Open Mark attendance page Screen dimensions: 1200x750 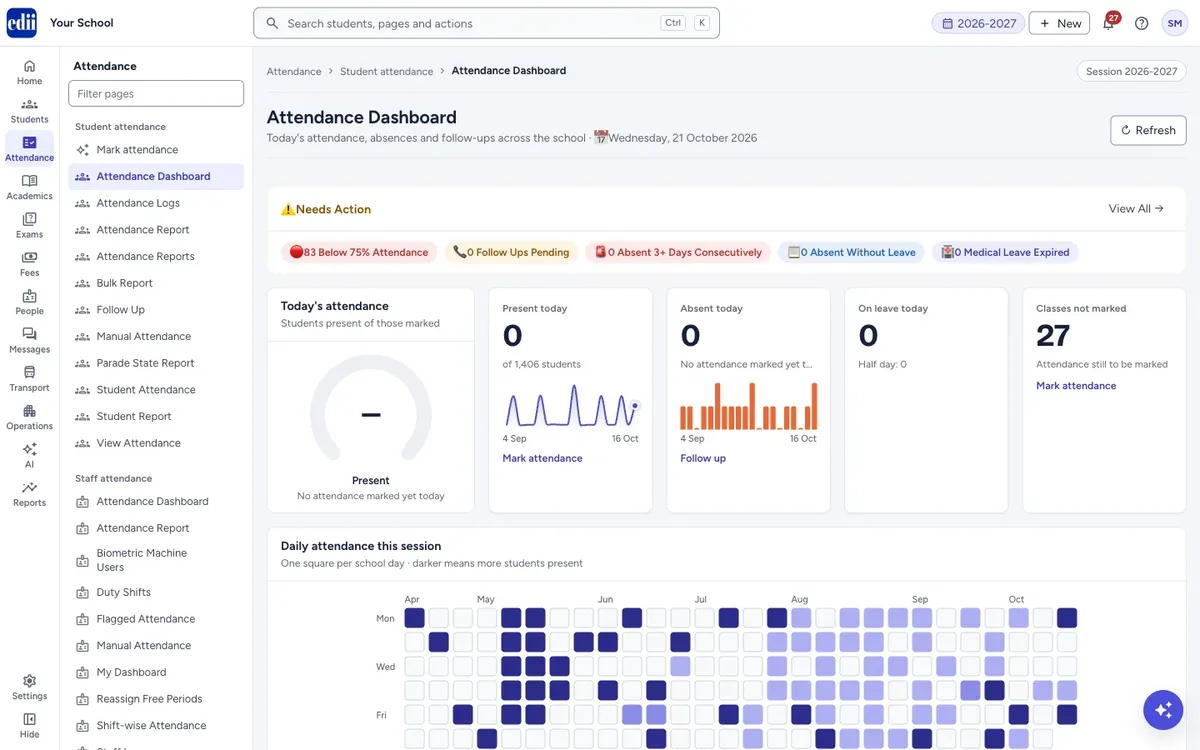(156, 150)
